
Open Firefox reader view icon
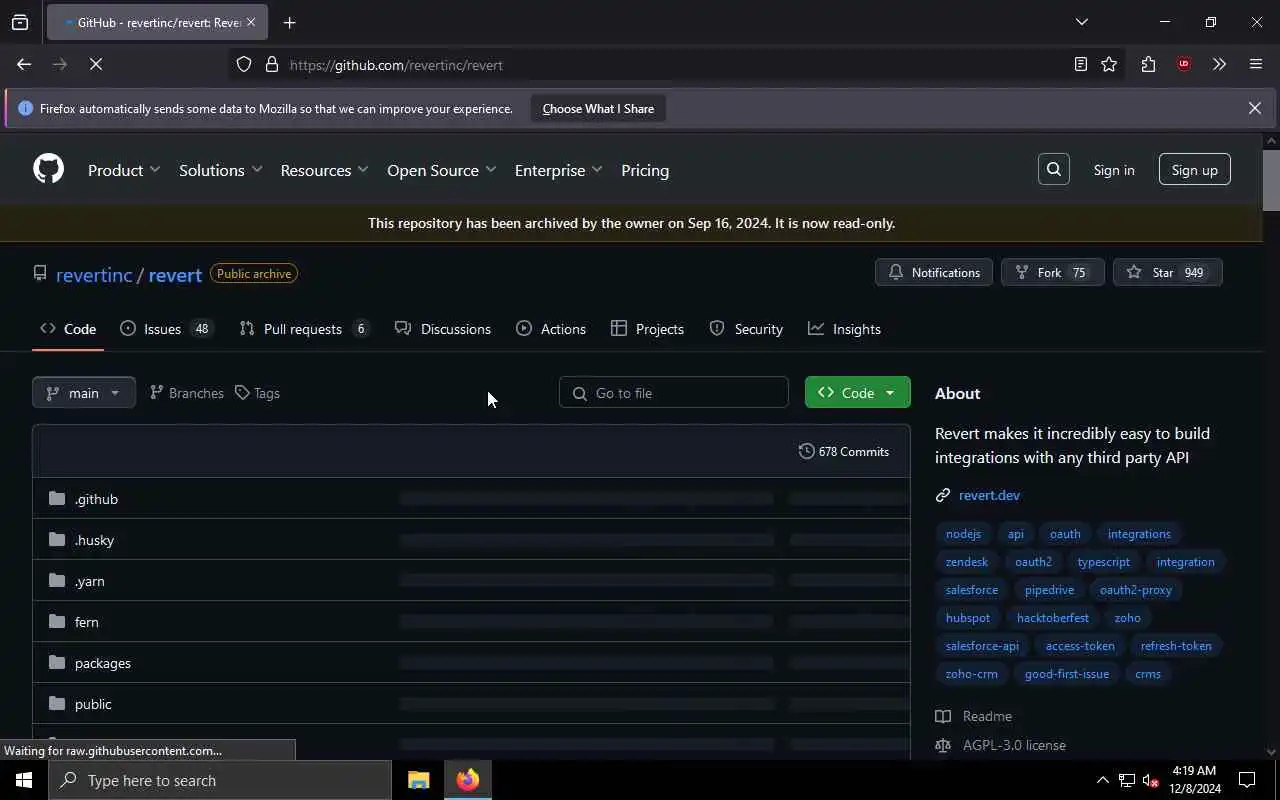click(1081, 65)
